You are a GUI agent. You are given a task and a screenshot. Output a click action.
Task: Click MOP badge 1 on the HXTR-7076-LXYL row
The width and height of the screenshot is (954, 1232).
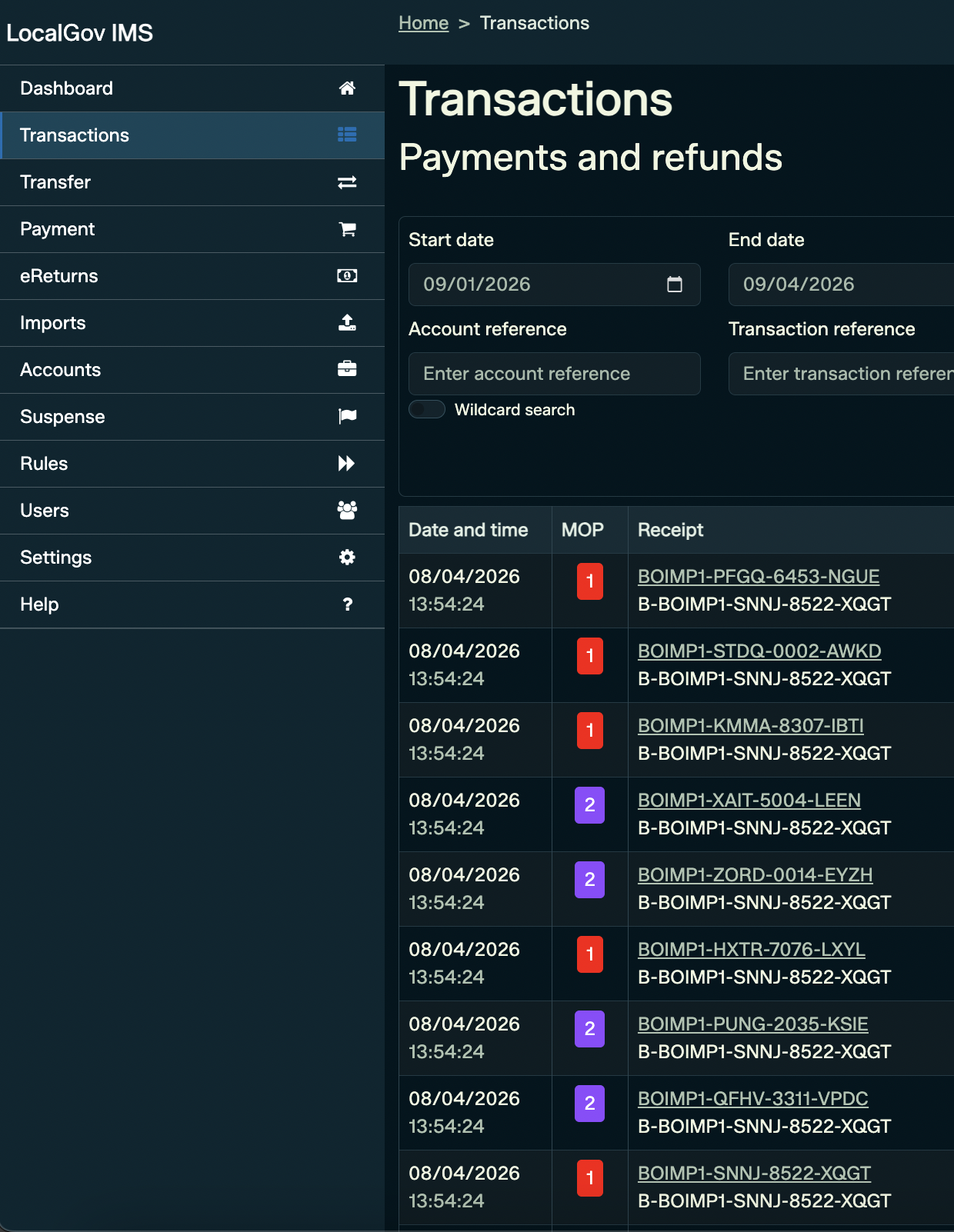(590, 954)
